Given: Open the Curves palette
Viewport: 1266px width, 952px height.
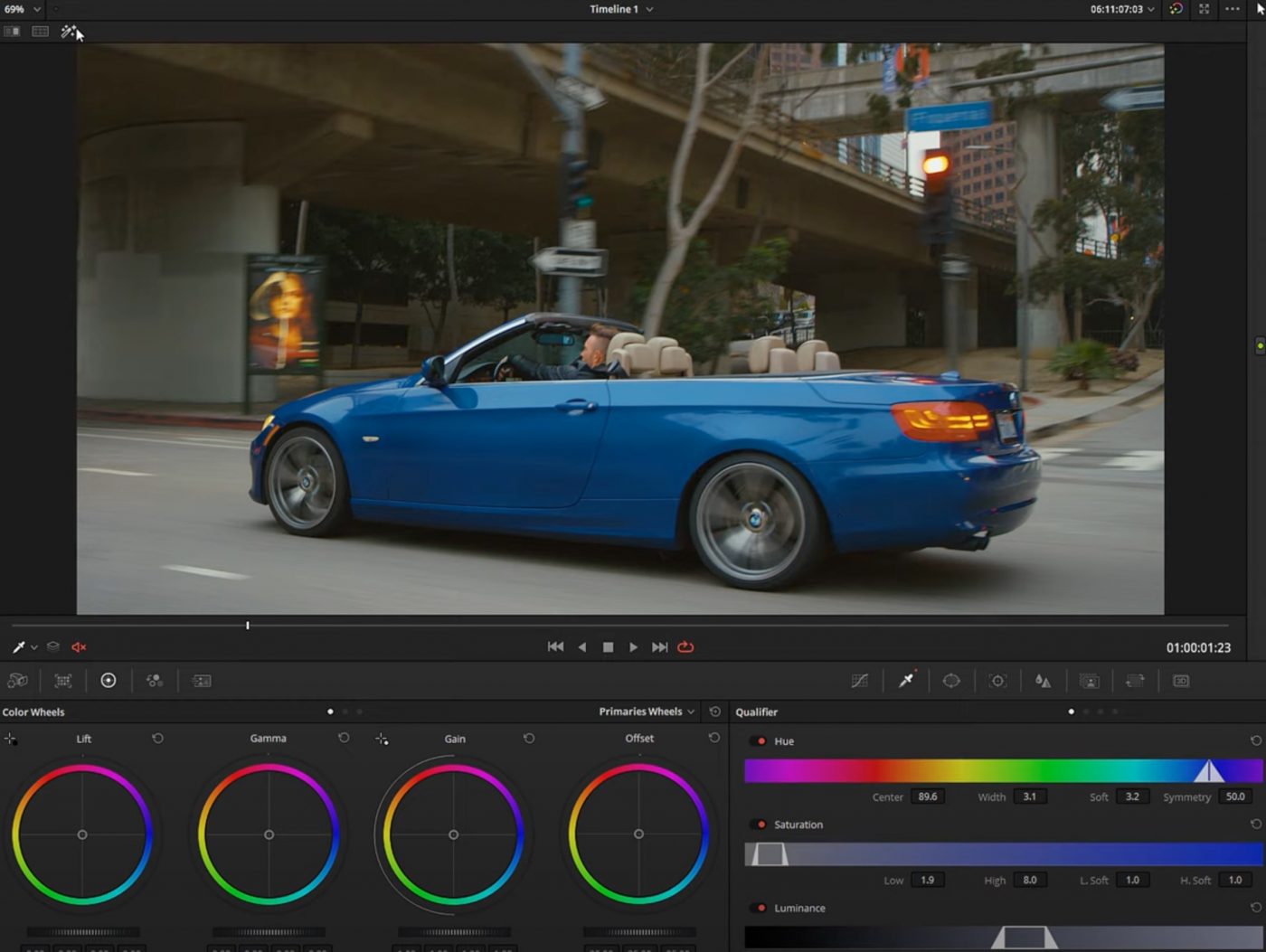Looking at the screenshot, I should point(859,681).
